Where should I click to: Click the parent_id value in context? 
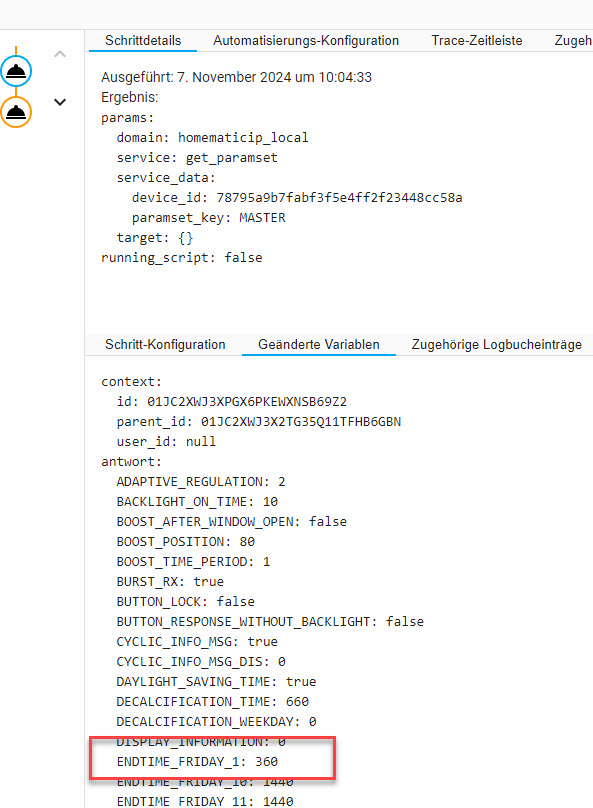click(x=301, y=422)
